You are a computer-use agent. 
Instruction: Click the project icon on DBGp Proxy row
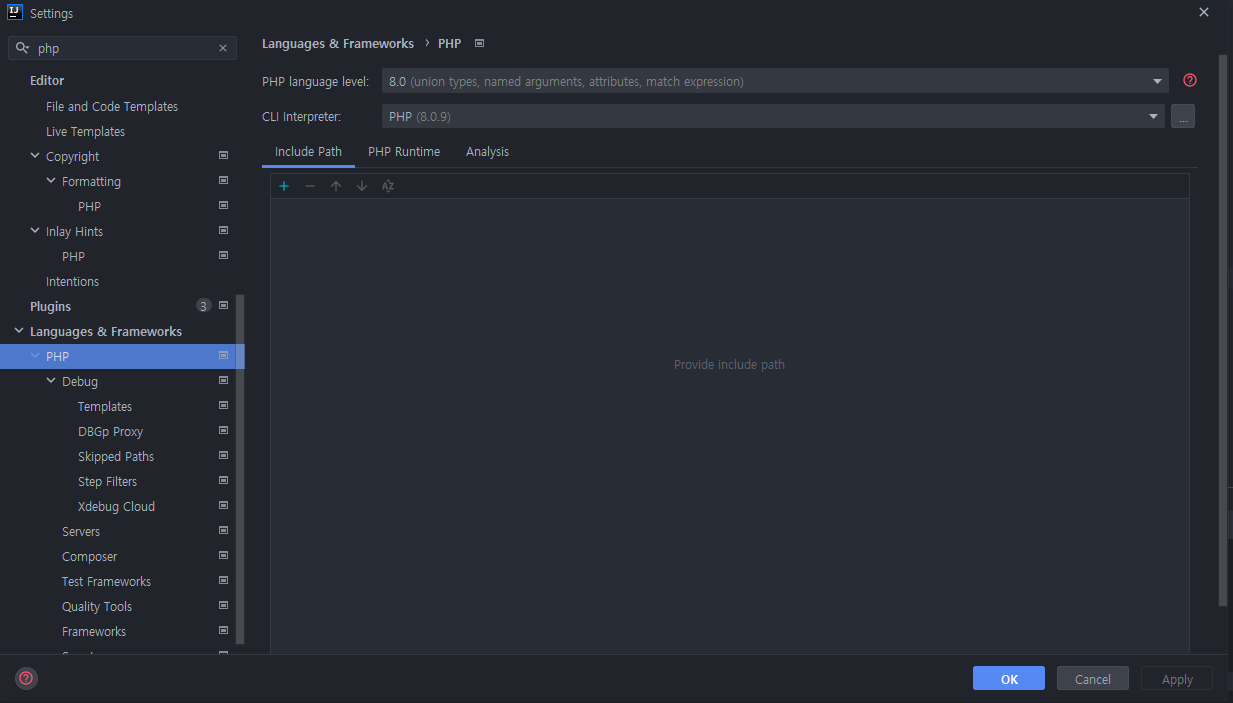[x=223, y=431]
